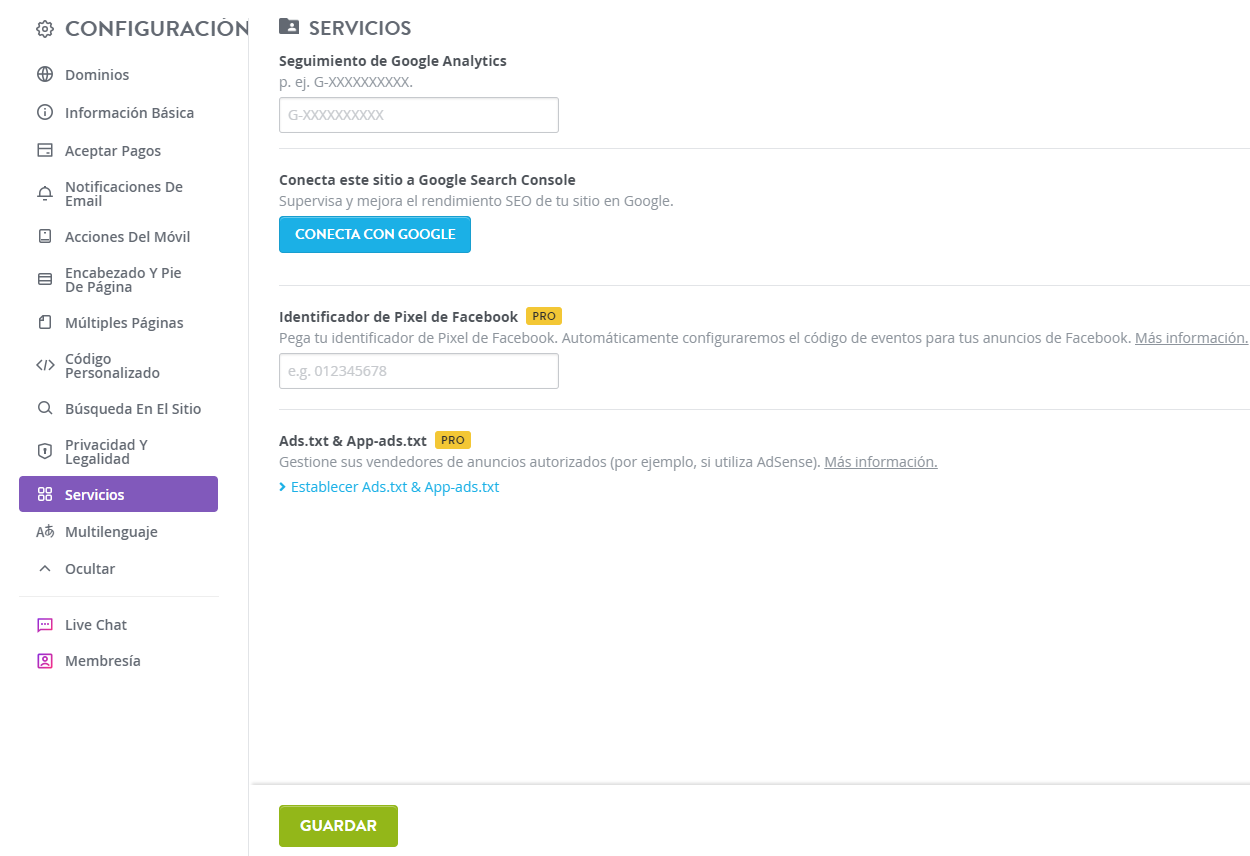
Task: Click the info icon beside Información Básica
Action: pyautogui.click(x=44, y=113)
